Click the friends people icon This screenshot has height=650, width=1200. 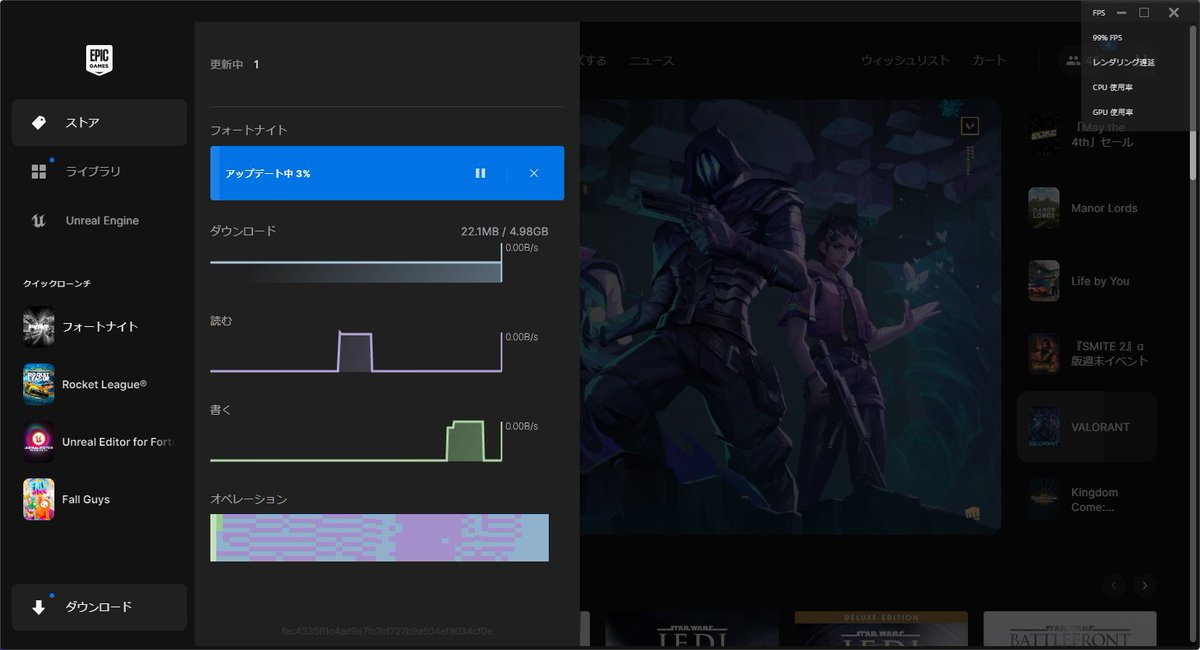(x=1073, y=61)
